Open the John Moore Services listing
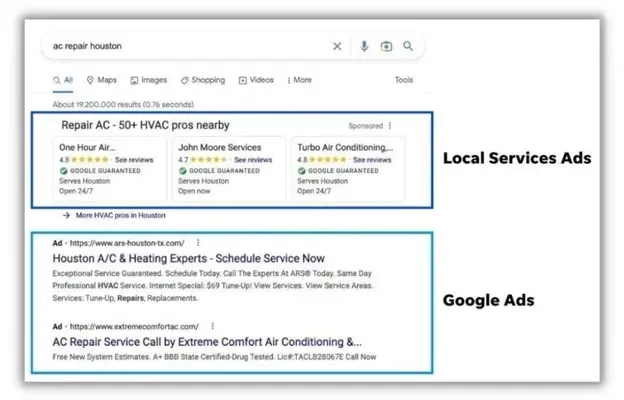Image resolution: width=624 pixels, height=400 pixels. tap(220, 147)
